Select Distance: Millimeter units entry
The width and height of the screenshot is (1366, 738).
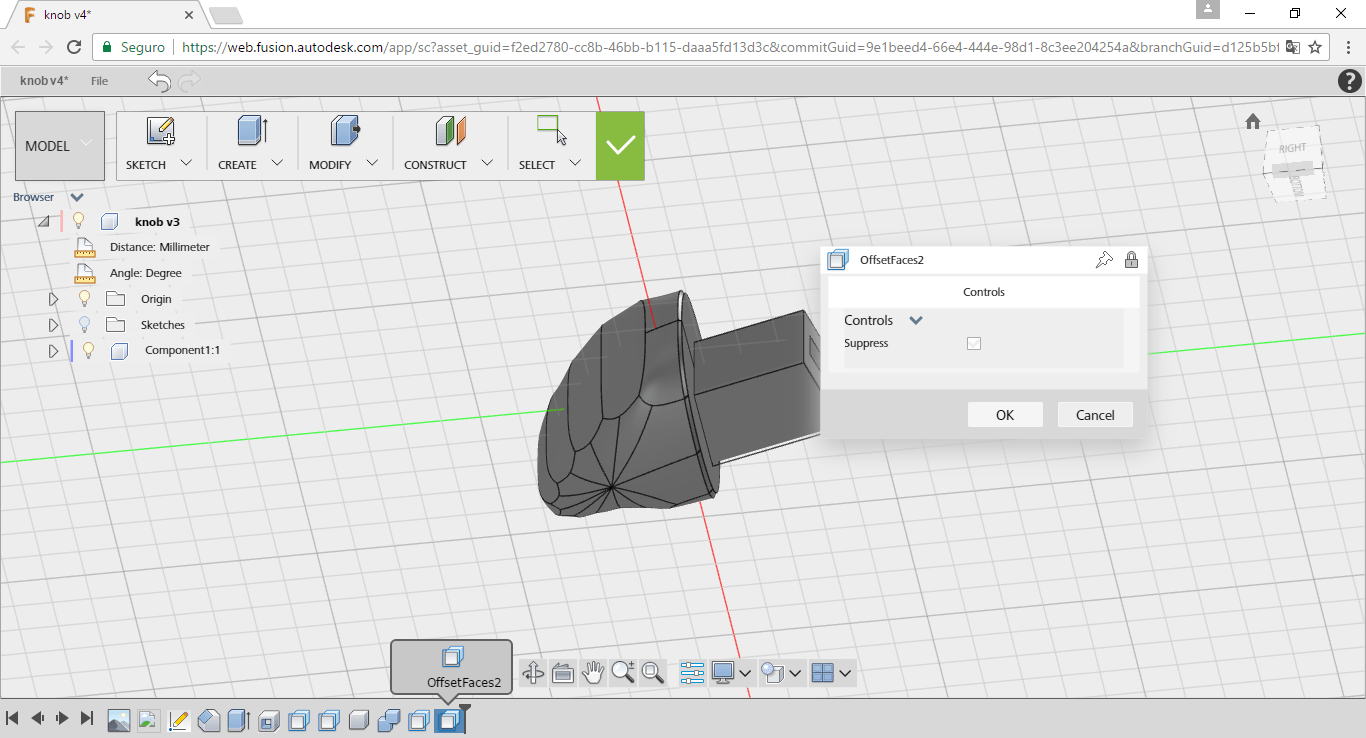[160, 247]
